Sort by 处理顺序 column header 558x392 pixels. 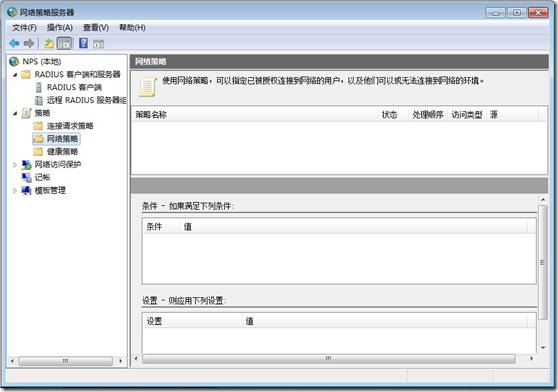[428, 115]
